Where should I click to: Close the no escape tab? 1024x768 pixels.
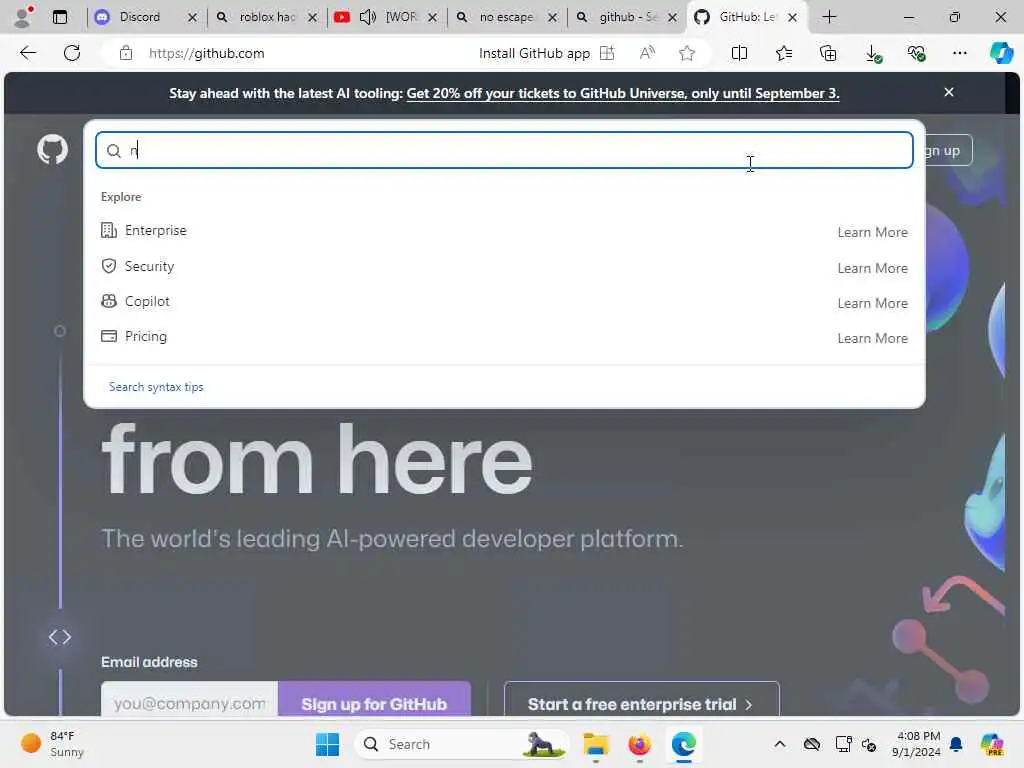pos(552,18)
